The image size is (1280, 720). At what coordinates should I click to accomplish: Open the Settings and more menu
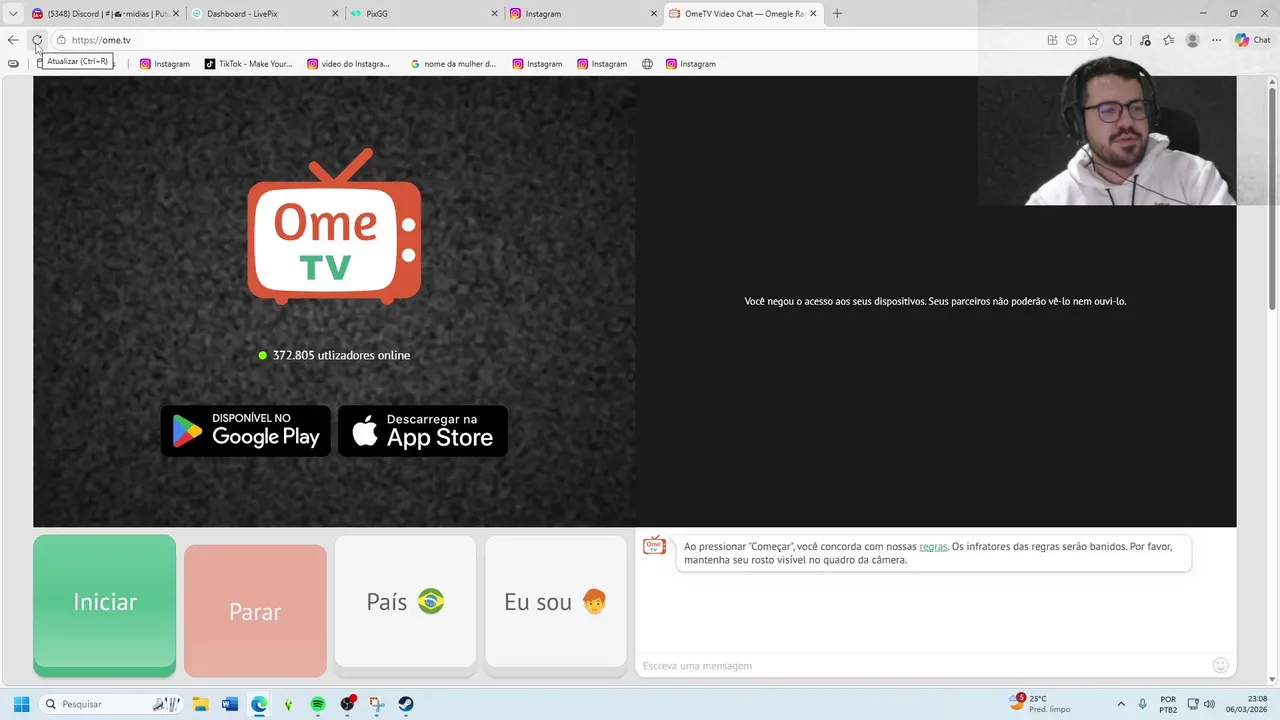[x=1216, y=40]
